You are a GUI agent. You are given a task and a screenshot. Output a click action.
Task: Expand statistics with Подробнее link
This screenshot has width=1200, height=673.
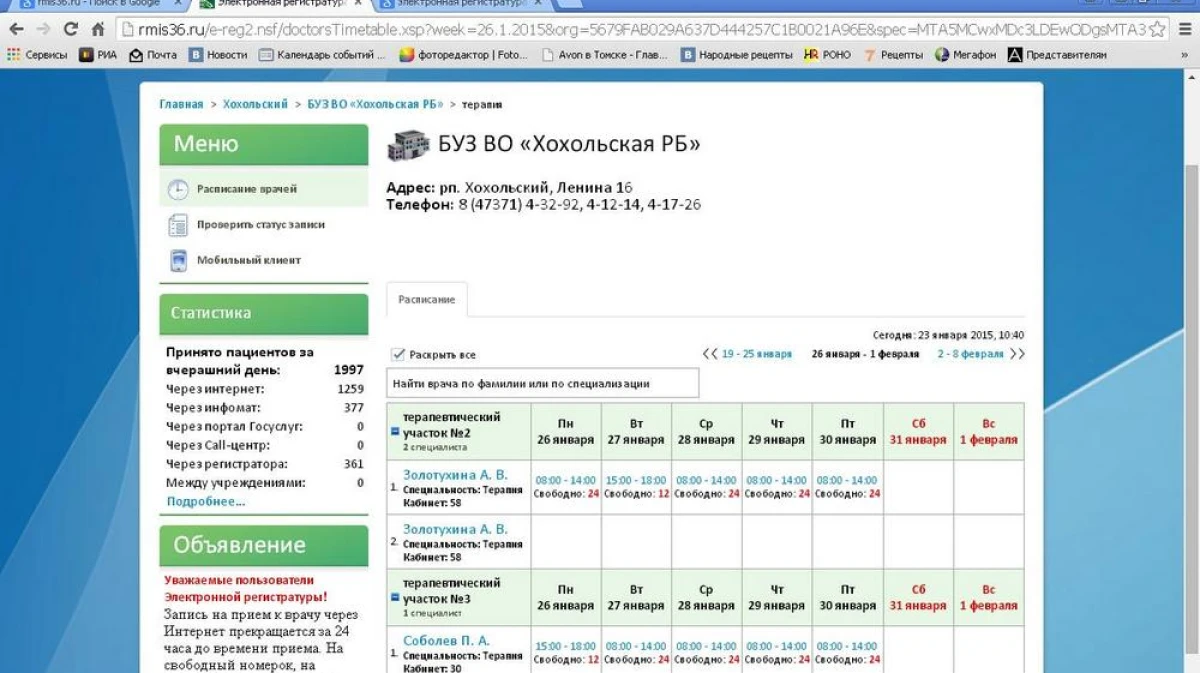click(x=206, y=501)
